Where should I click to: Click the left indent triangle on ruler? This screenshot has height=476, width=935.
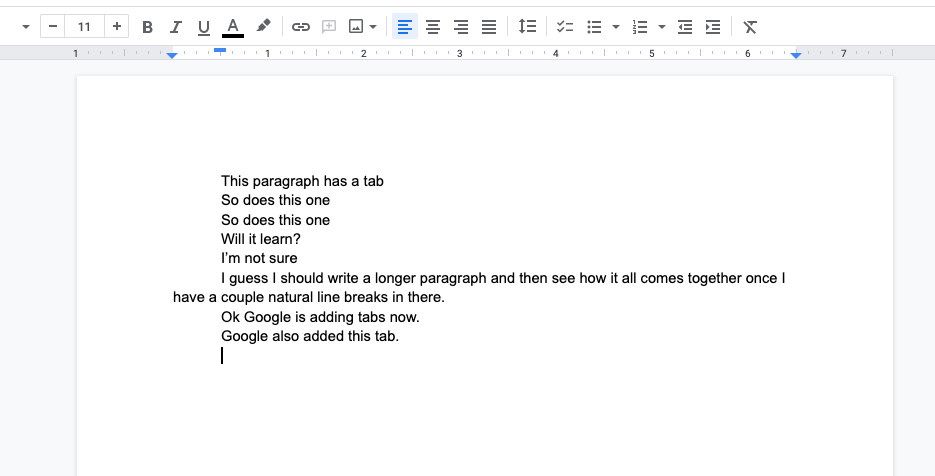click(x=172, y=55)
